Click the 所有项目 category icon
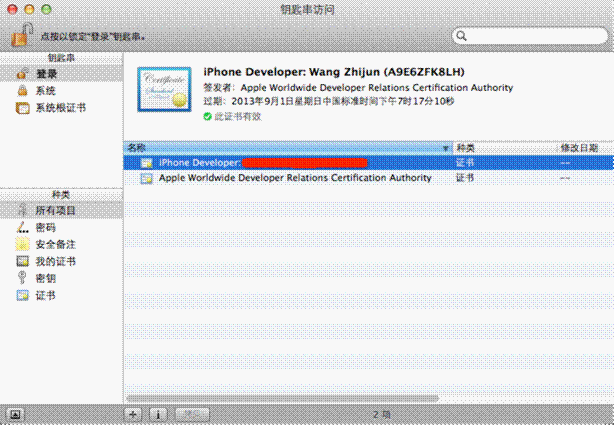Image resolution: width=614 pixels, height=425 pixels. tap(22, 210)
